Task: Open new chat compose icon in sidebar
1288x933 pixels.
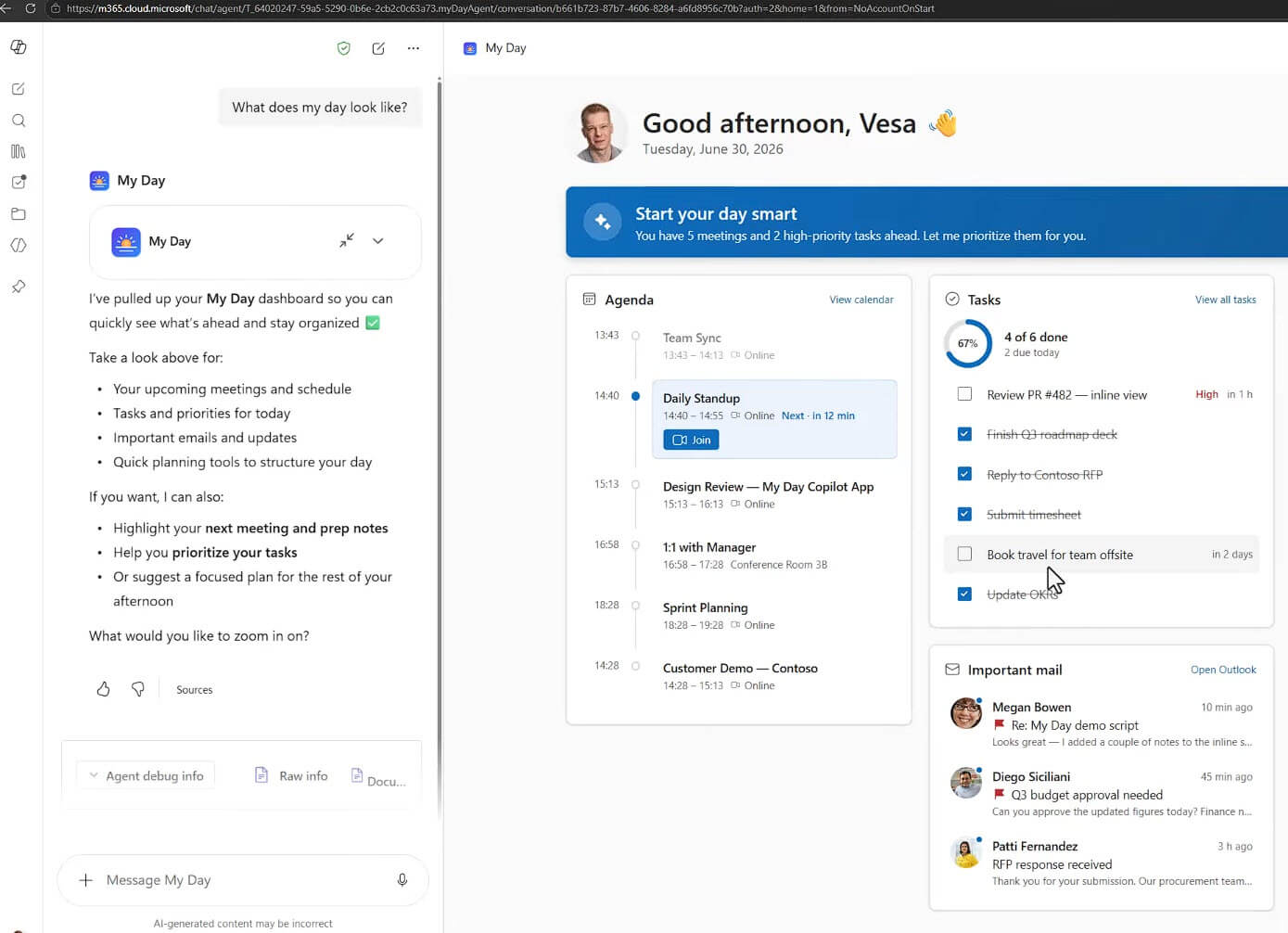Action: coord(18,89)
